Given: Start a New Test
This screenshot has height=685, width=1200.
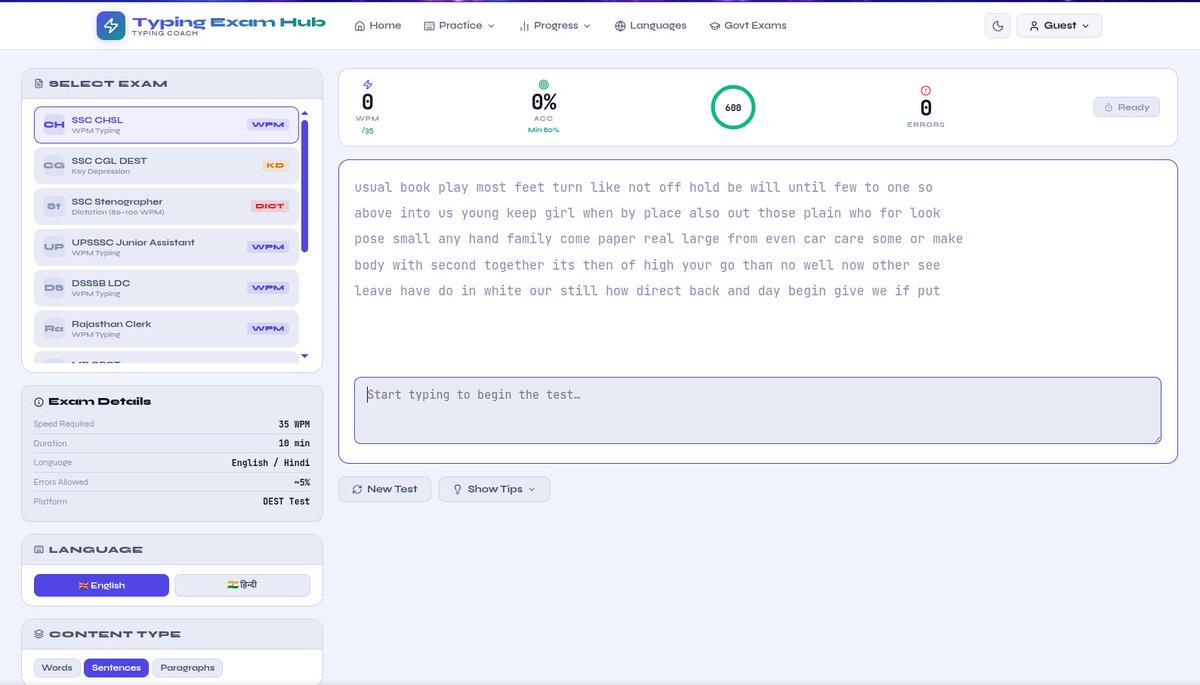Looking at the screenshot, I should pyautogui.click(x=385, y=489).
